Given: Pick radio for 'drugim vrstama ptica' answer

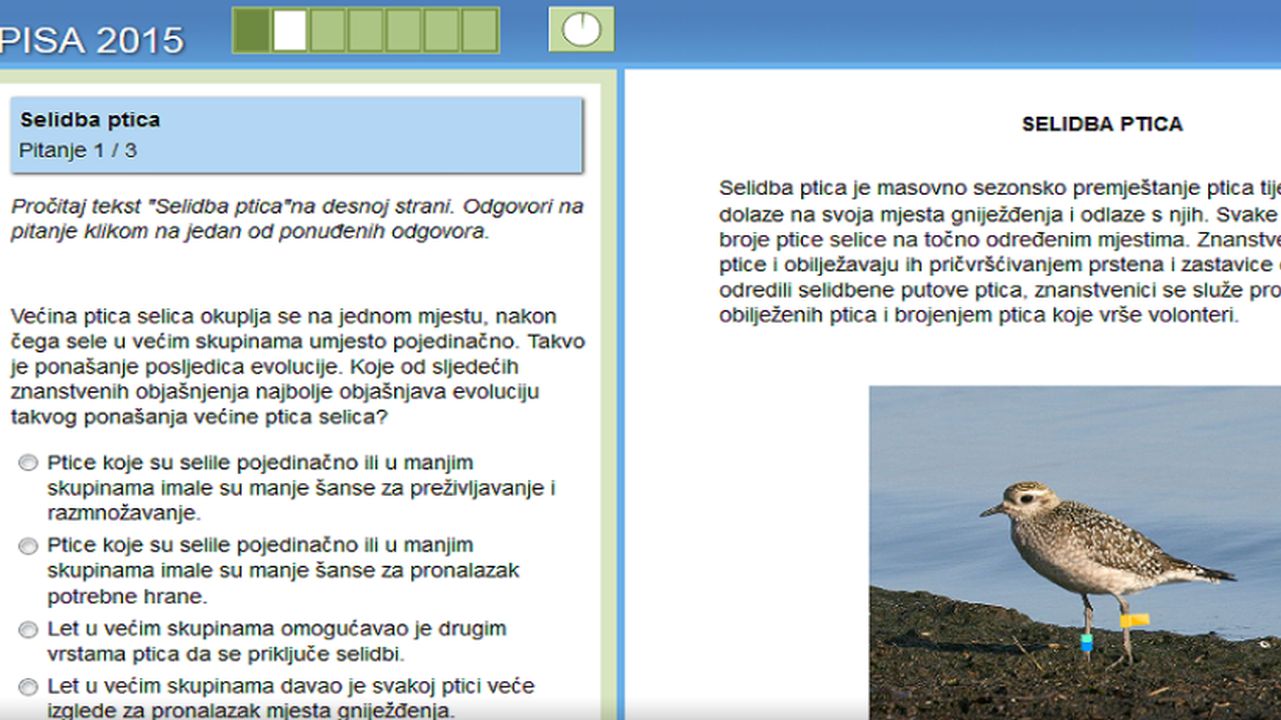Looking at the screenshot, I should pyautogui.click(x=29, y=630).
